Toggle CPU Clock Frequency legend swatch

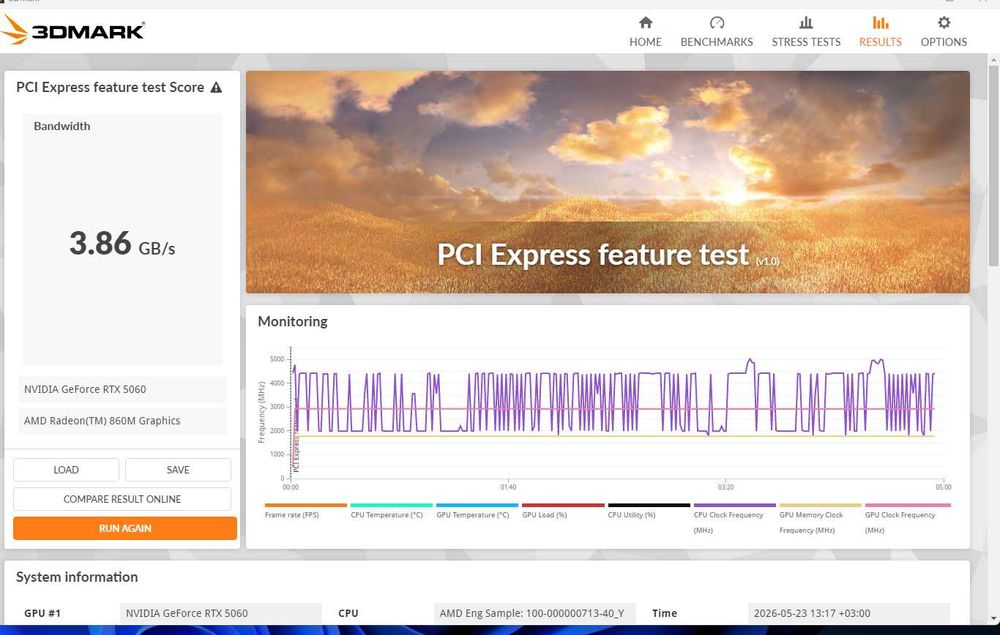click(x=735, y=505)
